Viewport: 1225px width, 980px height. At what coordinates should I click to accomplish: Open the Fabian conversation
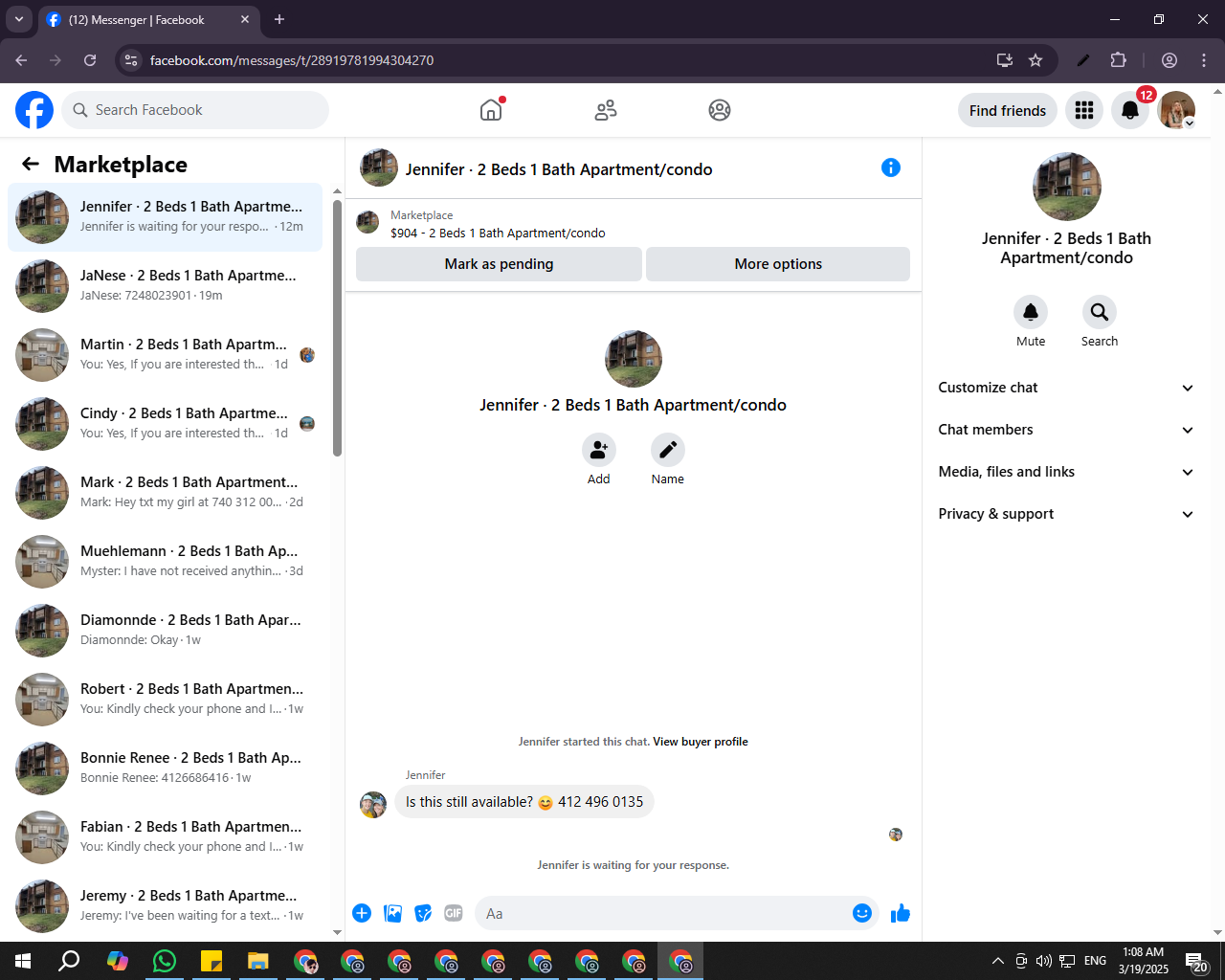coord(165,837)
